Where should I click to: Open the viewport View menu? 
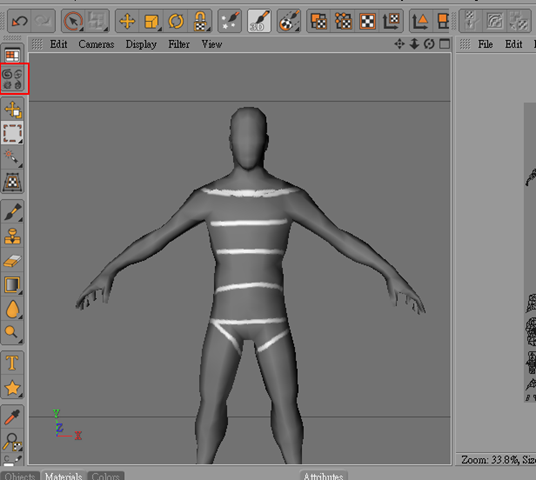coord(212,44)
